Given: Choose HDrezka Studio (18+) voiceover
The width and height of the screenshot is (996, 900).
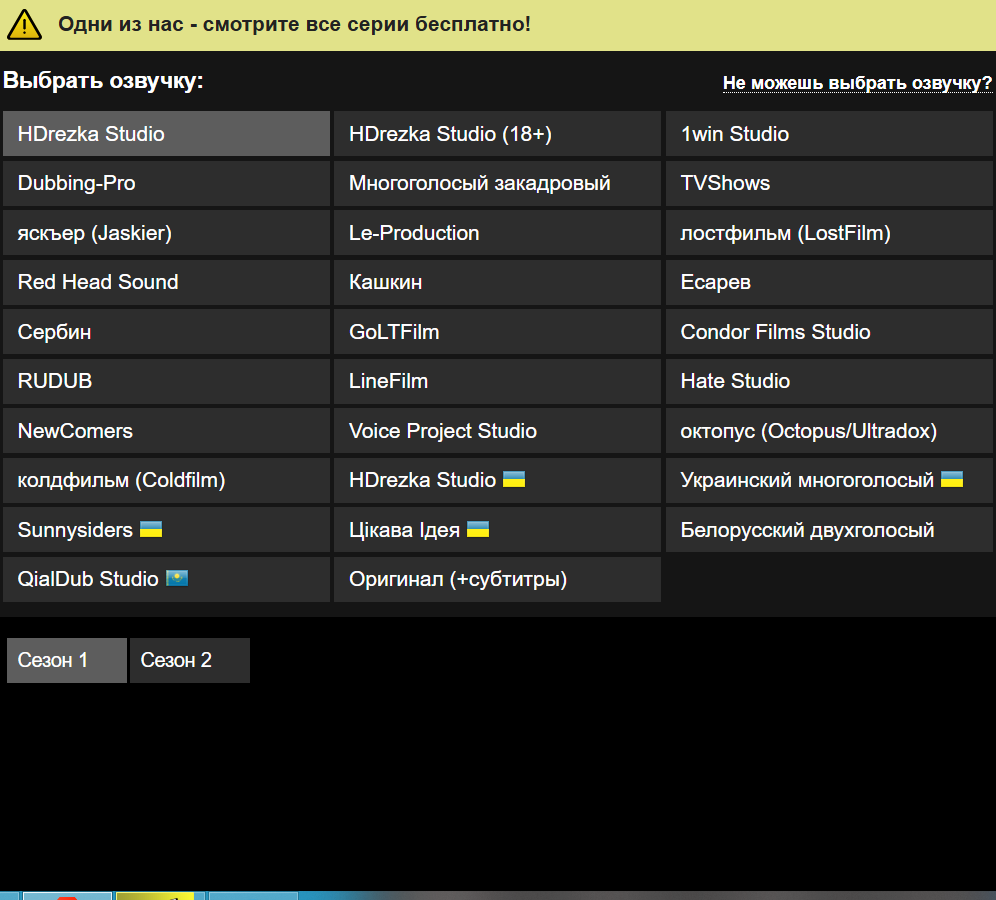Looking at the screenshot, I should coord(497,134).
